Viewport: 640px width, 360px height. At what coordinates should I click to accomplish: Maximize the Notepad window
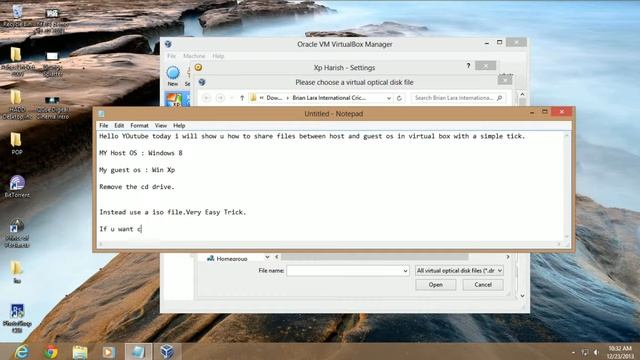point(545,112)
